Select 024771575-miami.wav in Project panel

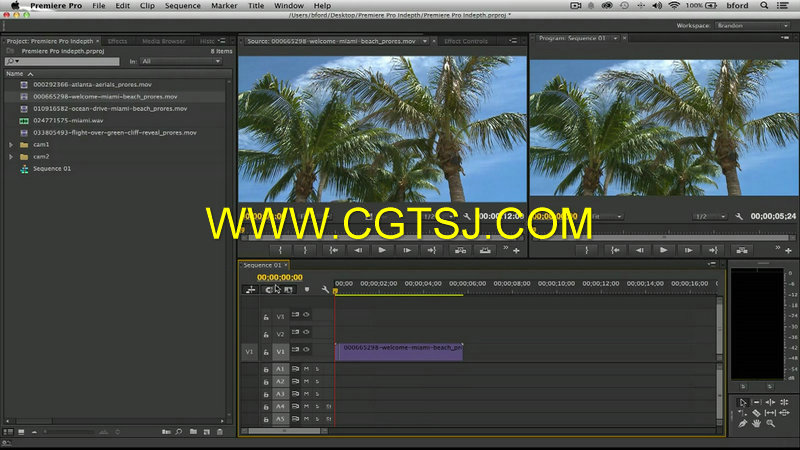point(68,121)
